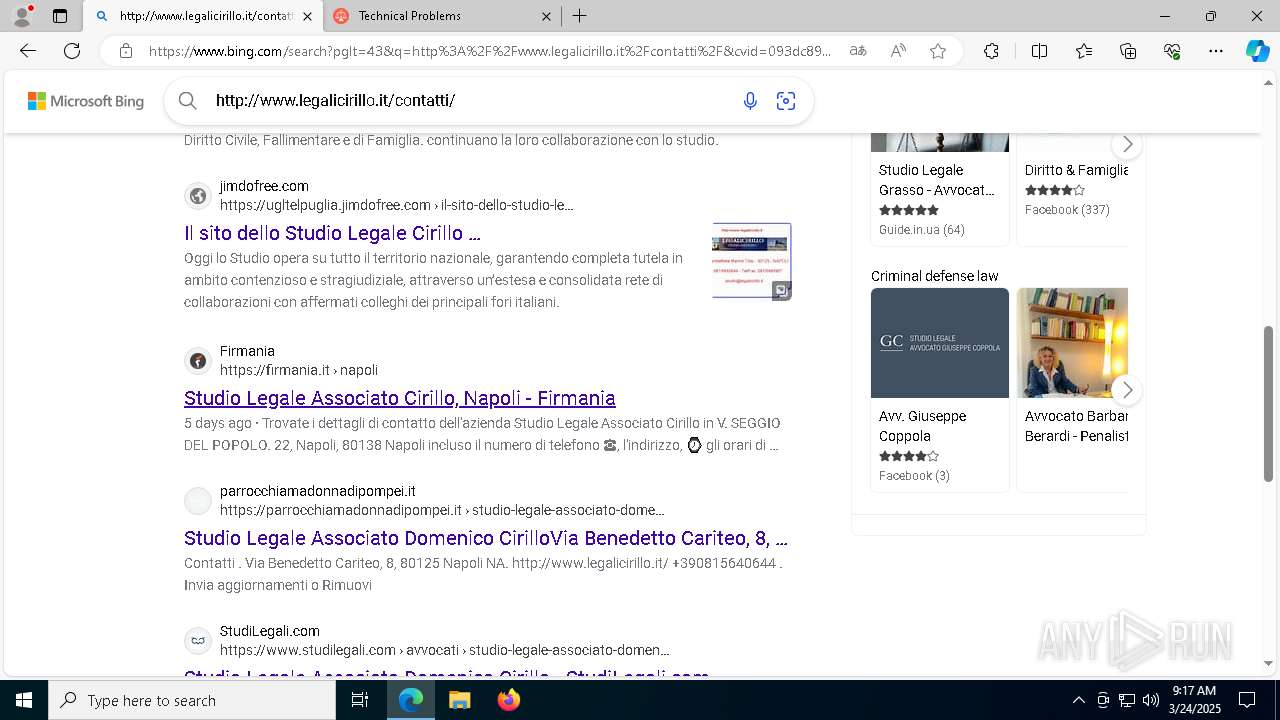Open the notification center icon
Image resolution: width=1280 pixels, height=720 pixels.
1247,700
